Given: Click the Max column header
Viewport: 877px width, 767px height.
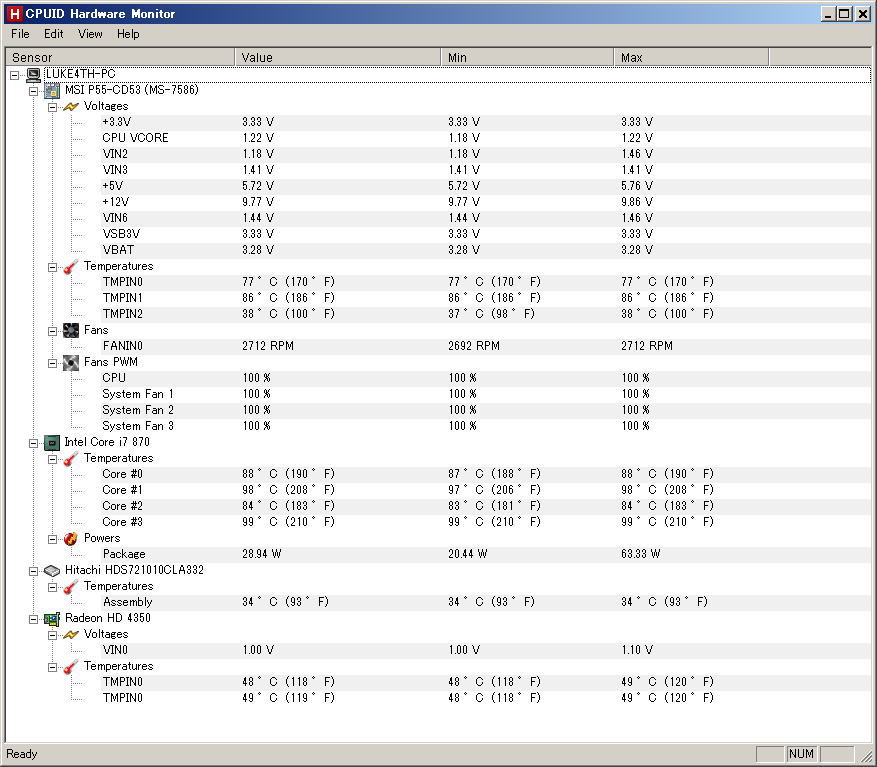Looking at the screenshot, I should click(691, 57).
